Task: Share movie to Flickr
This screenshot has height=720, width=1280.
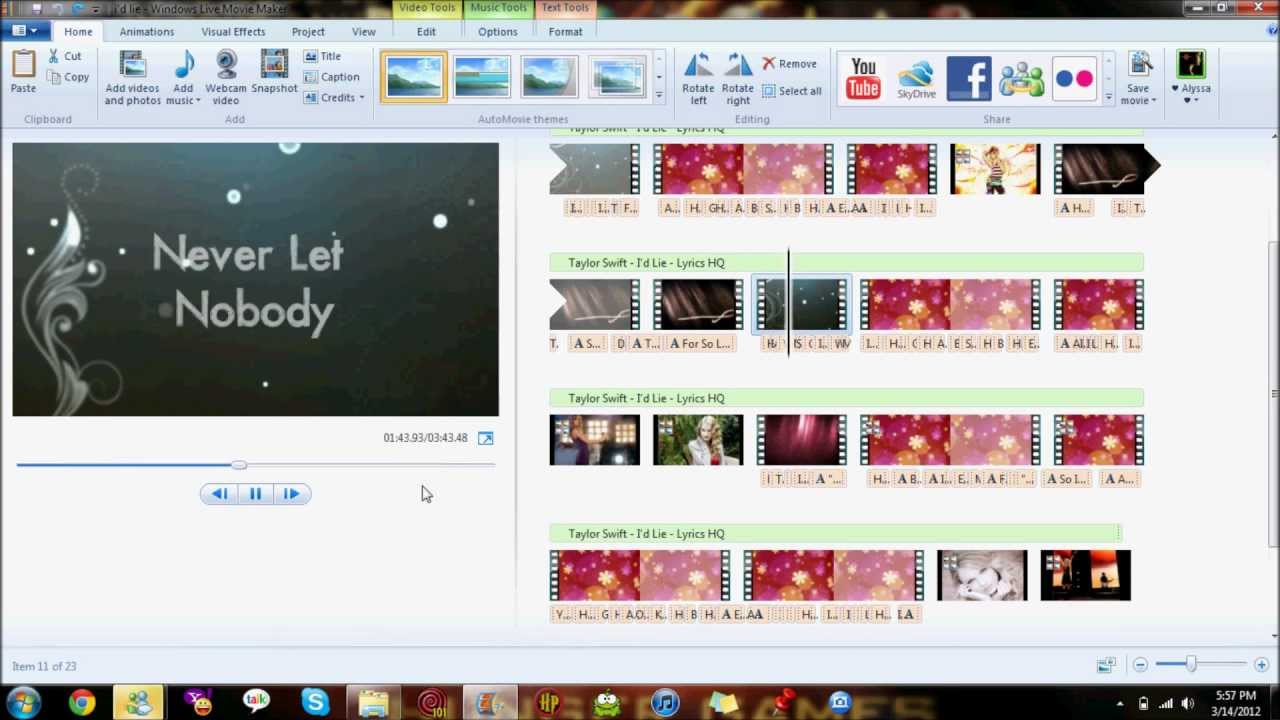Action: tap(1074, 78)
